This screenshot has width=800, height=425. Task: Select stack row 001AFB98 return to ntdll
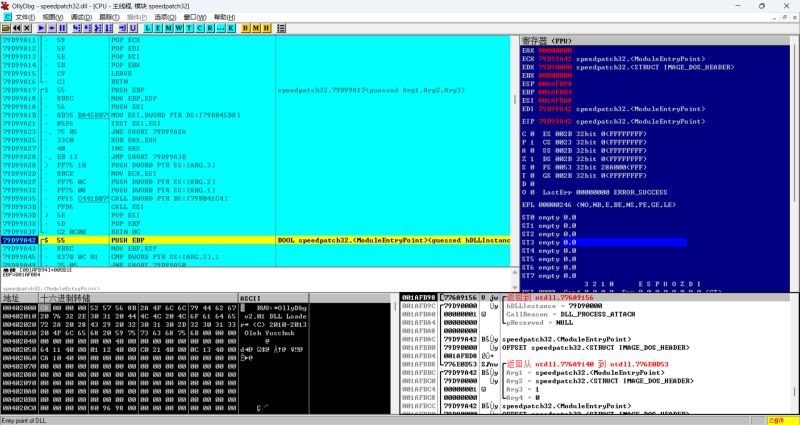point(595,297)
